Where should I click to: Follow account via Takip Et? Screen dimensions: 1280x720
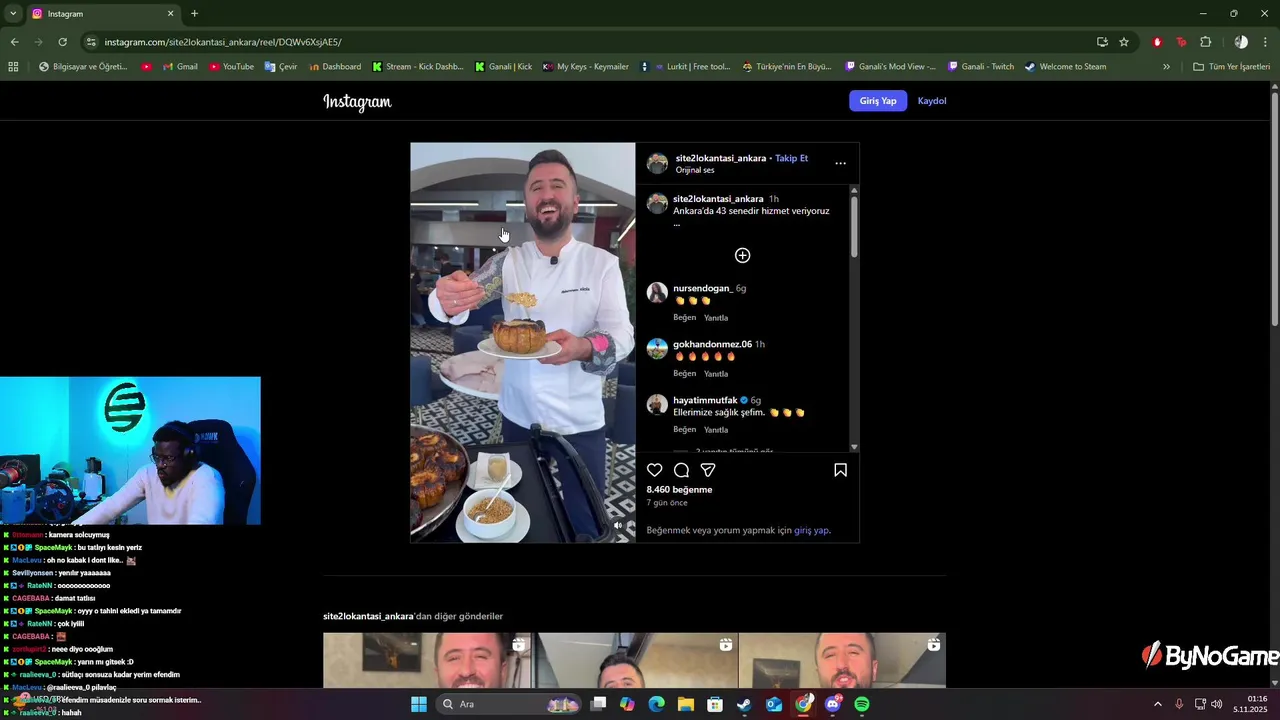pyautogui.click(x=791, y=158)
